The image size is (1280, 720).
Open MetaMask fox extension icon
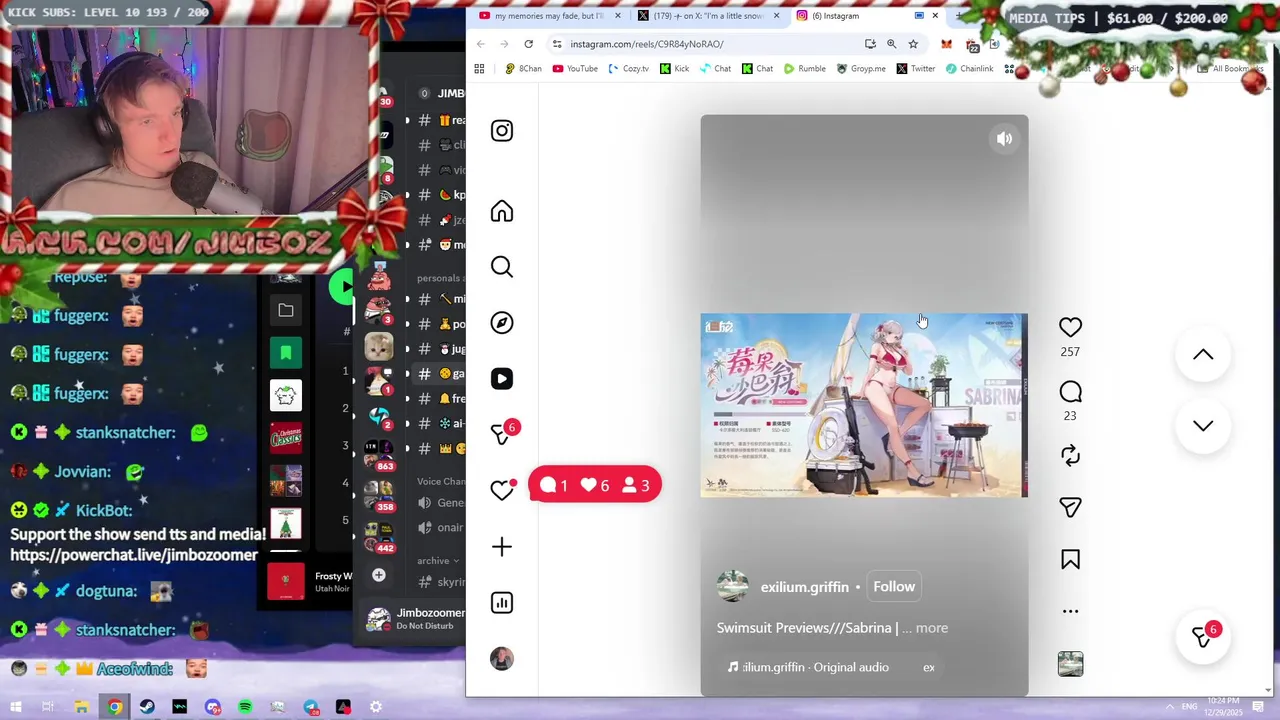click(x=946, y=44)
